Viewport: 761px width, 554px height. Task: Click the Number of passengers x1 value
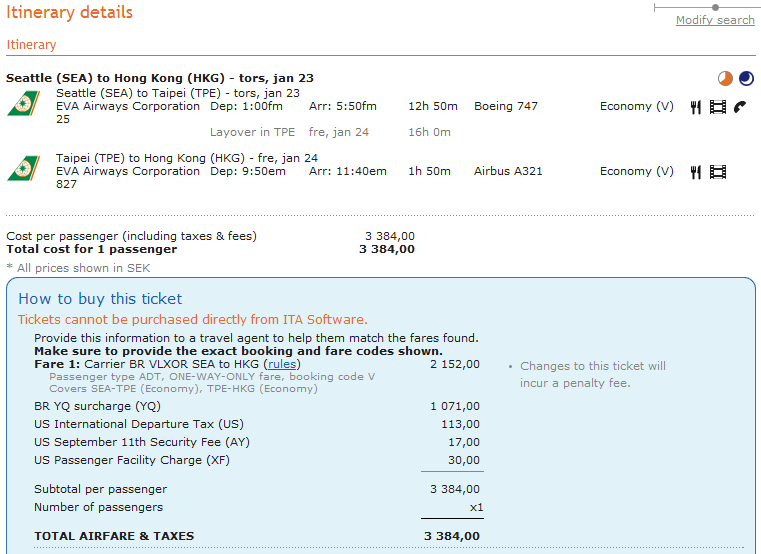coord(476,507)
